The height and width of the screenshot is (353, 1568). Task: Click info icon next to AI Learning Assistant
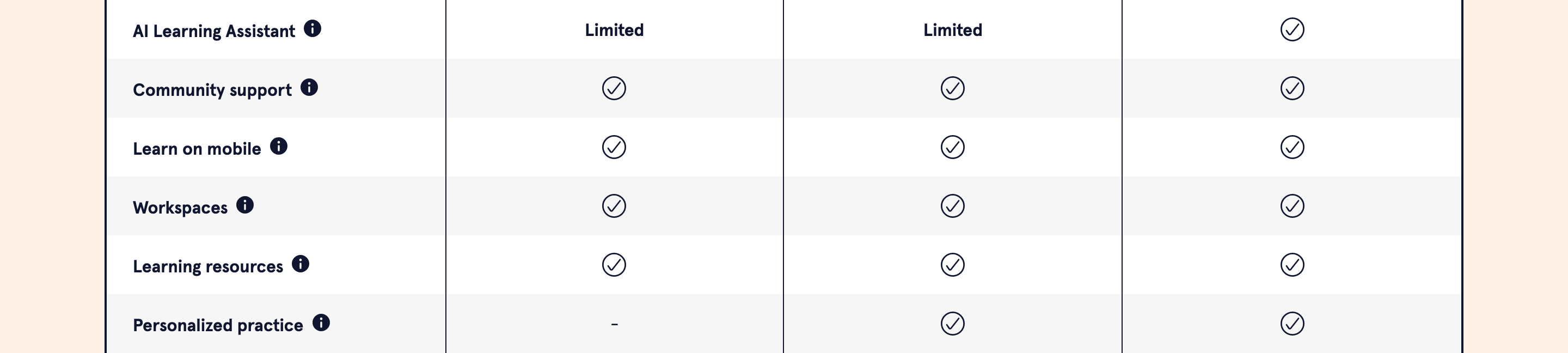(x=313, y=29)
